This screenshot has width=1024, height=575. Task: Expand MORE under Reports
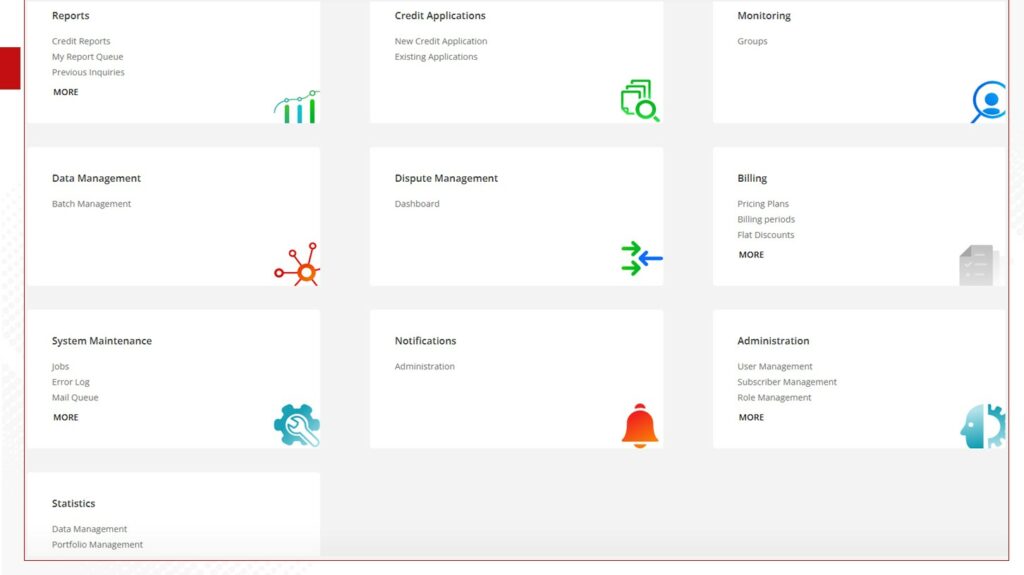coord(66,92)
